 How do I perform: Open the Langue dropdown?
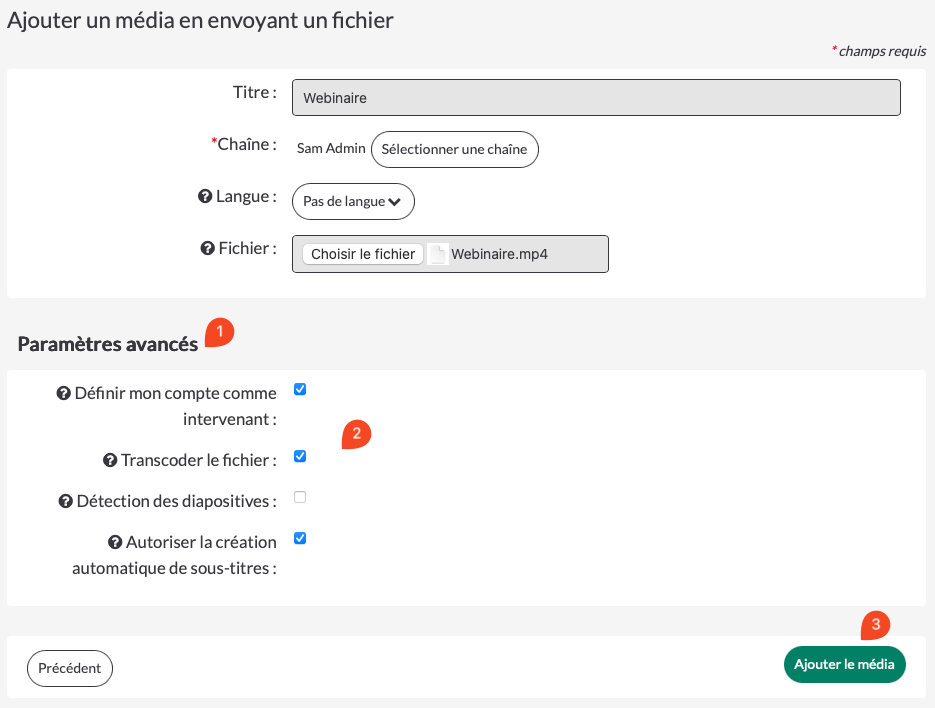(353, 201)
